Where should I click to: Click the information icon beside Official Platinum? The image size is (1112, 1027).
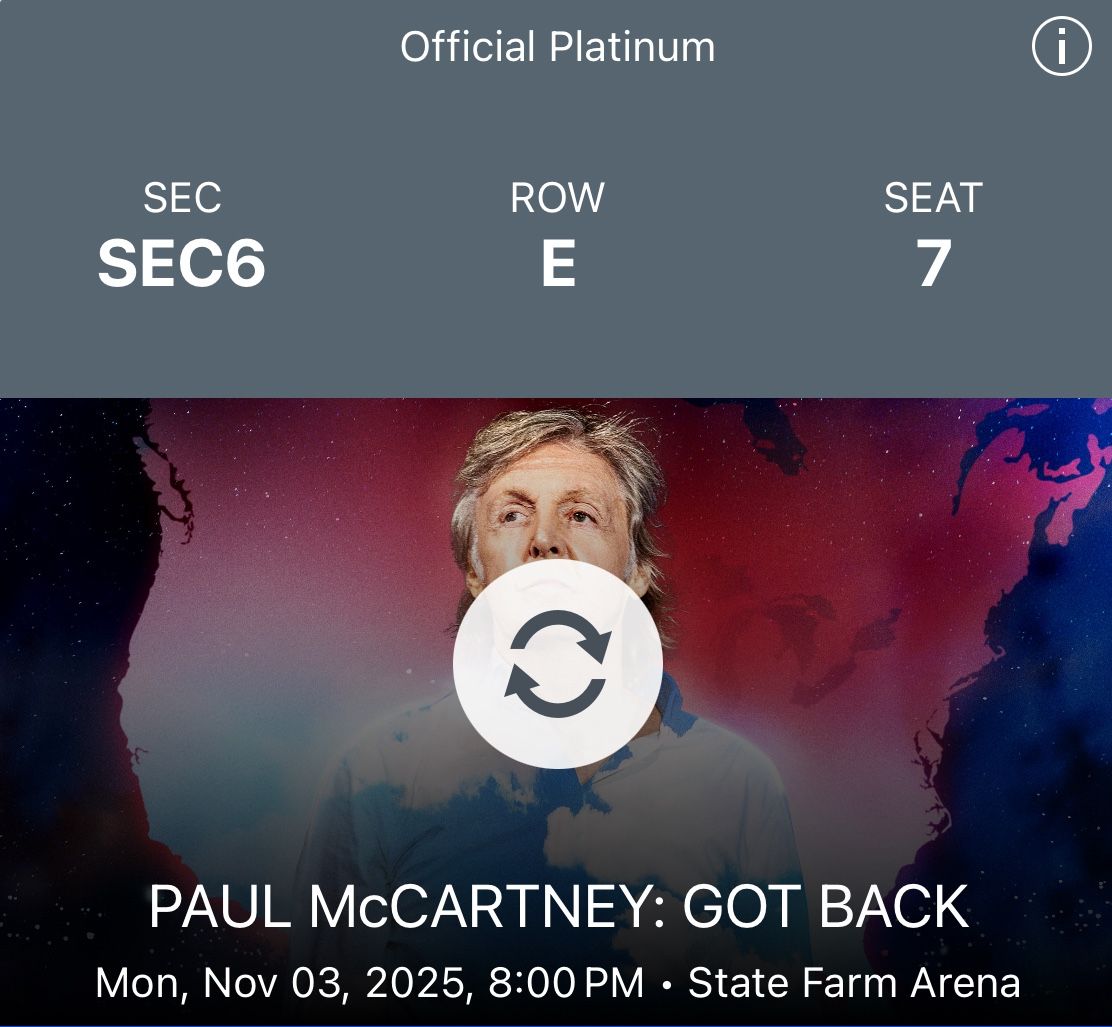click(1064, 45)
